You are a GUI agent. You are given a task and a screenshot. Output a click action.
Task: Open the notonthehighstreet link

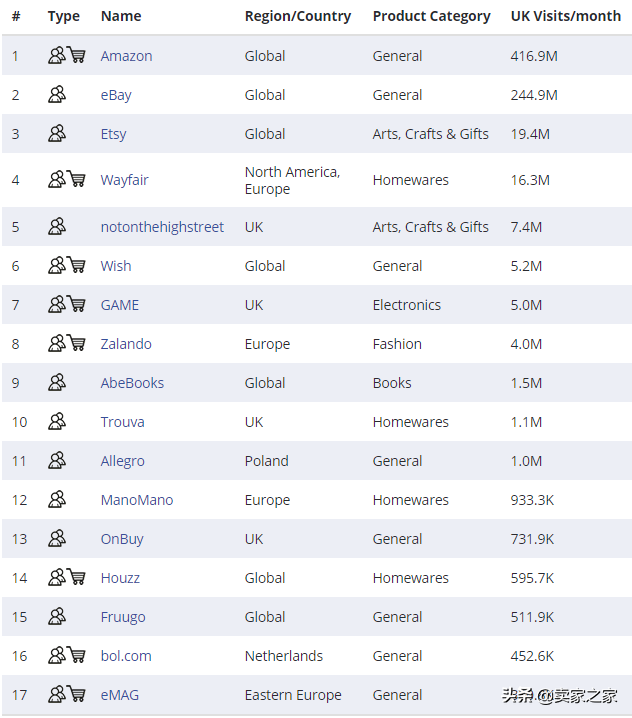tap(162, 227)
